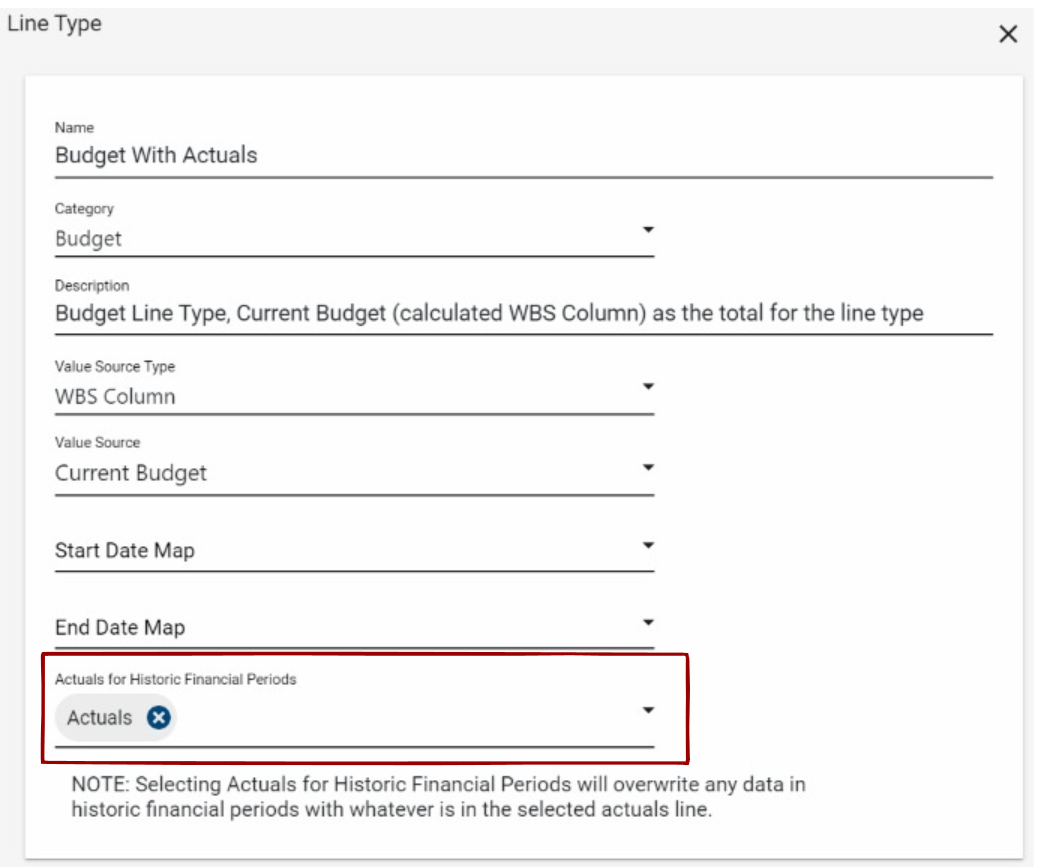
Task: Click the Name field 'Budget With Actuals'
Action: pos(156,155)
